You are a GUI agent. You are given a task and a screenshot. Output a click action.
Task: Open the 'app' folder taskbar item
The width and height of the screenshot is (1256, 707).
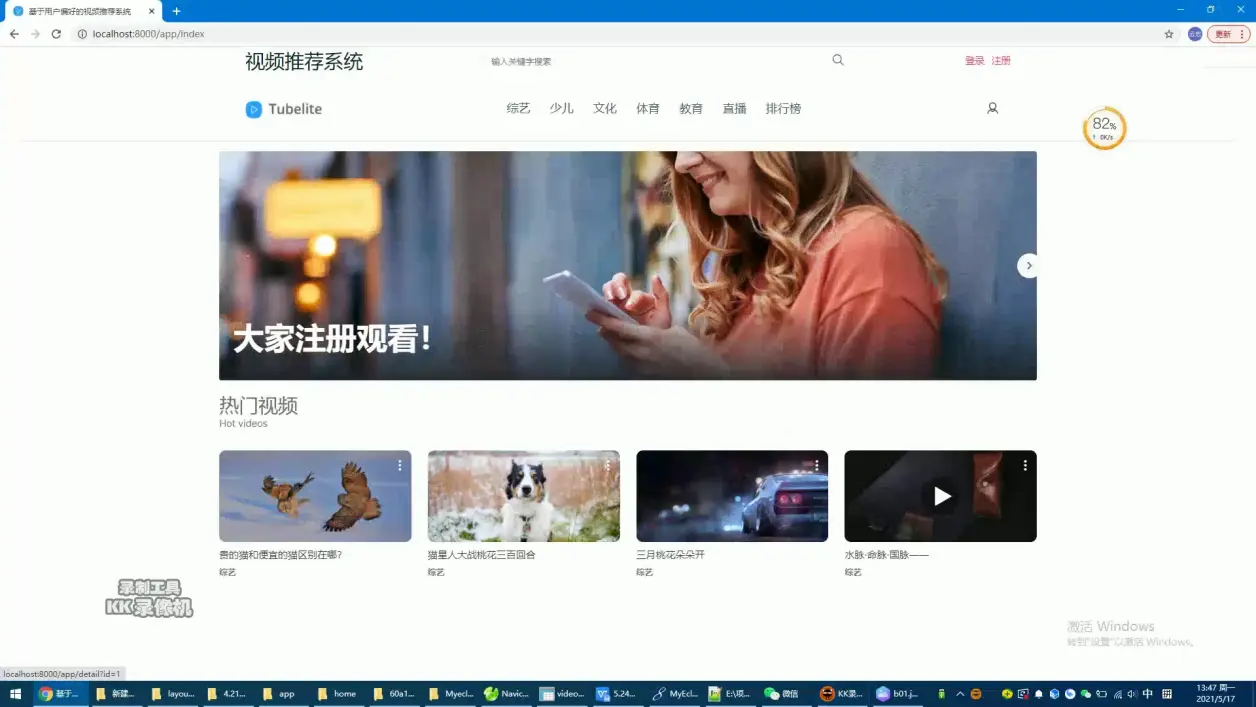[x=284, y=694]
